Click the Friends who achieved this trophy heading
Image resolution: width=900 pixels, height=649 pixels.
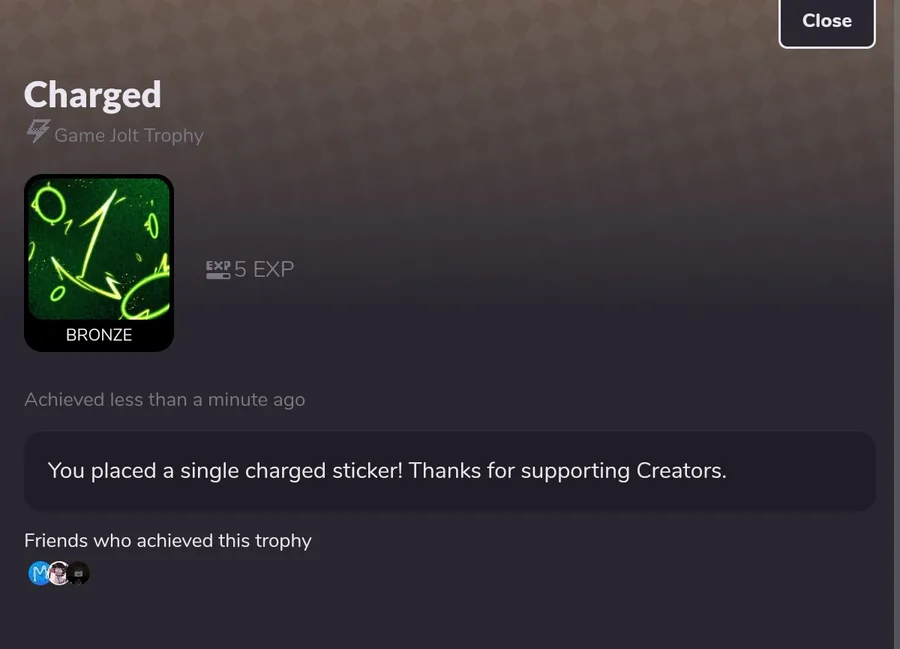tap(168, 541)
